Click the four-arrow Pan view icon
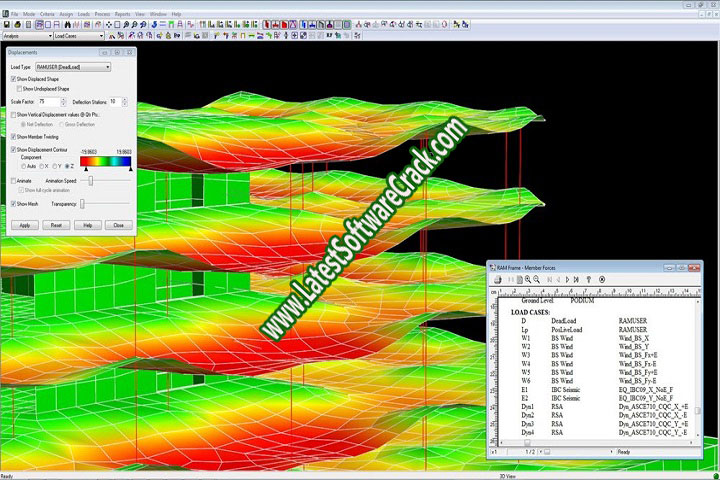Viewport: 720px width, 480px height. point(109,25)
